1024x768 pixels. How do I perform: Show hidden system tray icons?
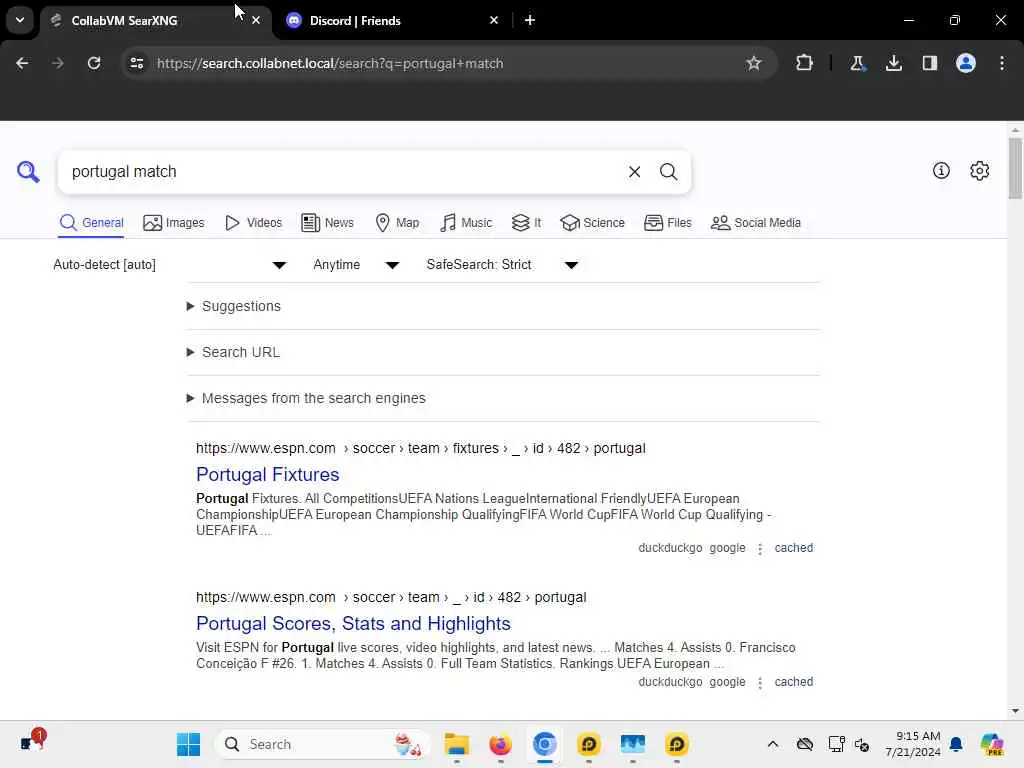coord(773,744)
